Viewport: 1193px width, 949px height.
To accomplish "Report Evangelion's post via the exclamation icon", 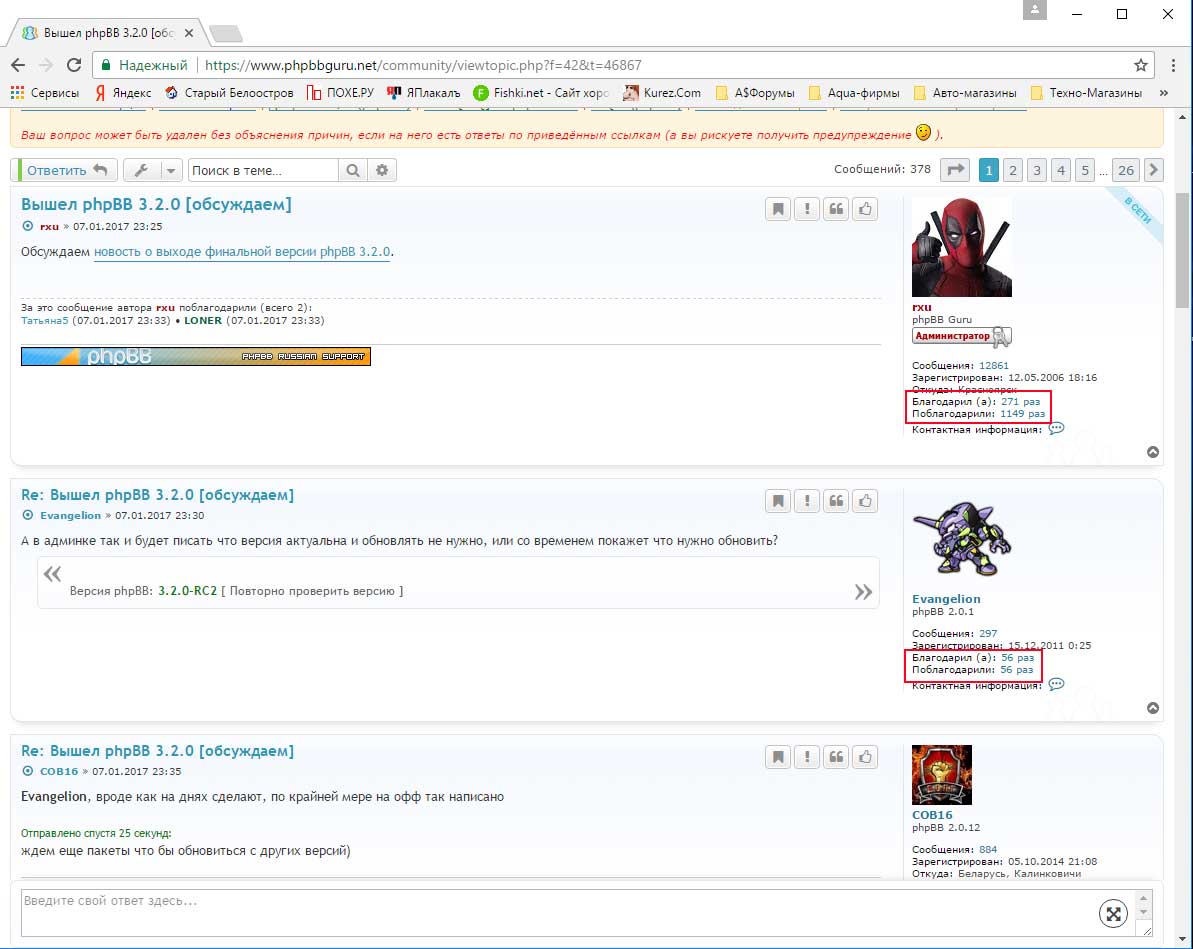I will point(807,501).
